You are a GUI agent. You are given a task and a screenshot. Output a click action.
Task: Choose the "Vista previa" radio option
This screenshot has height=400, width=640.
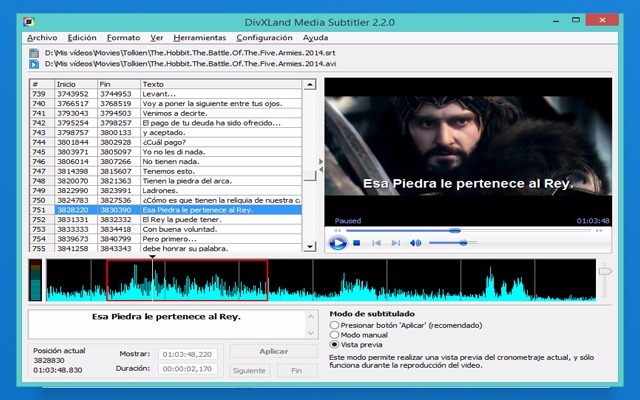pos(335,345)
